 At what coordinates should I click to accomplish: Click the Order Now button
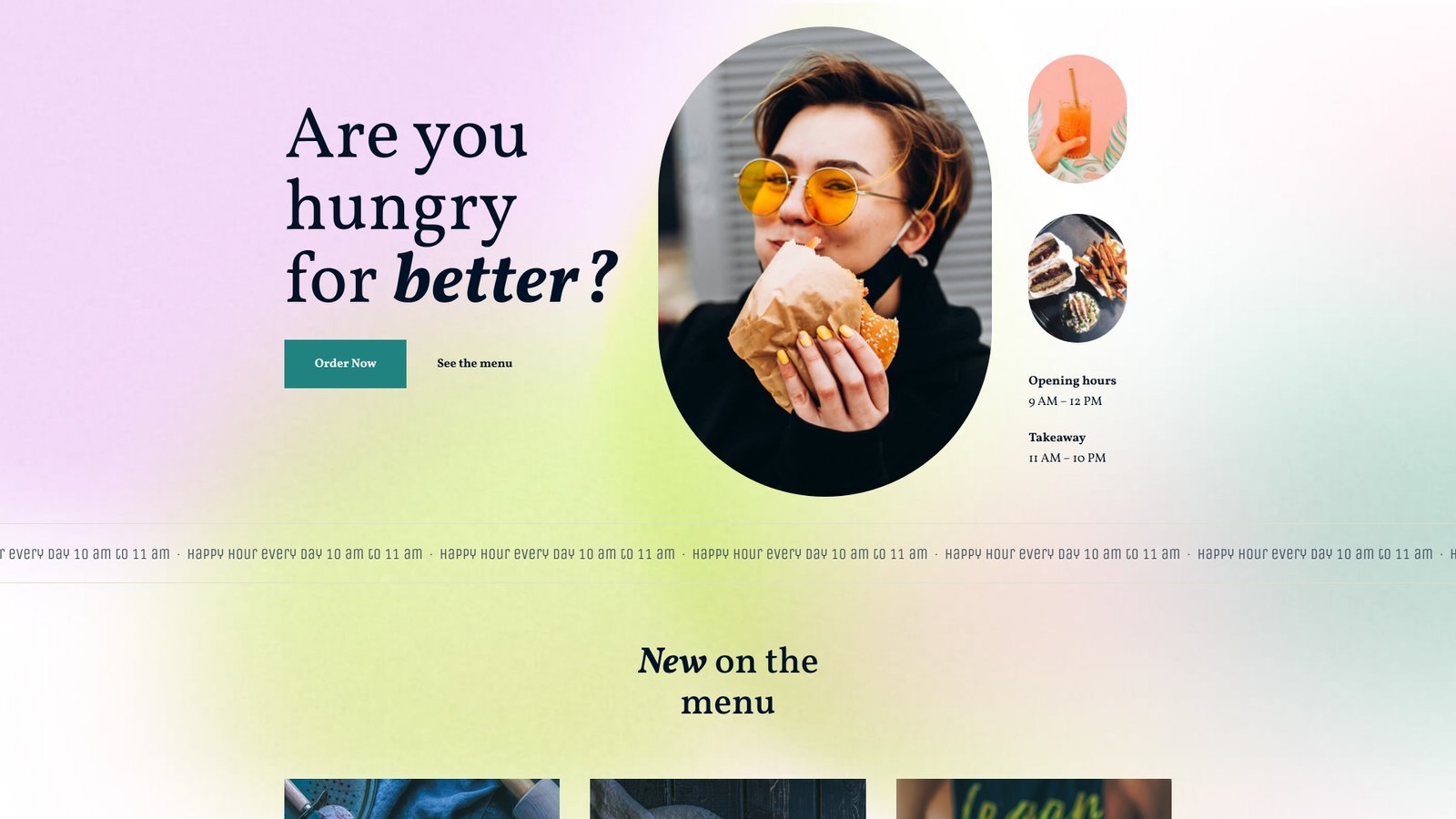click(x=345, y=364)
